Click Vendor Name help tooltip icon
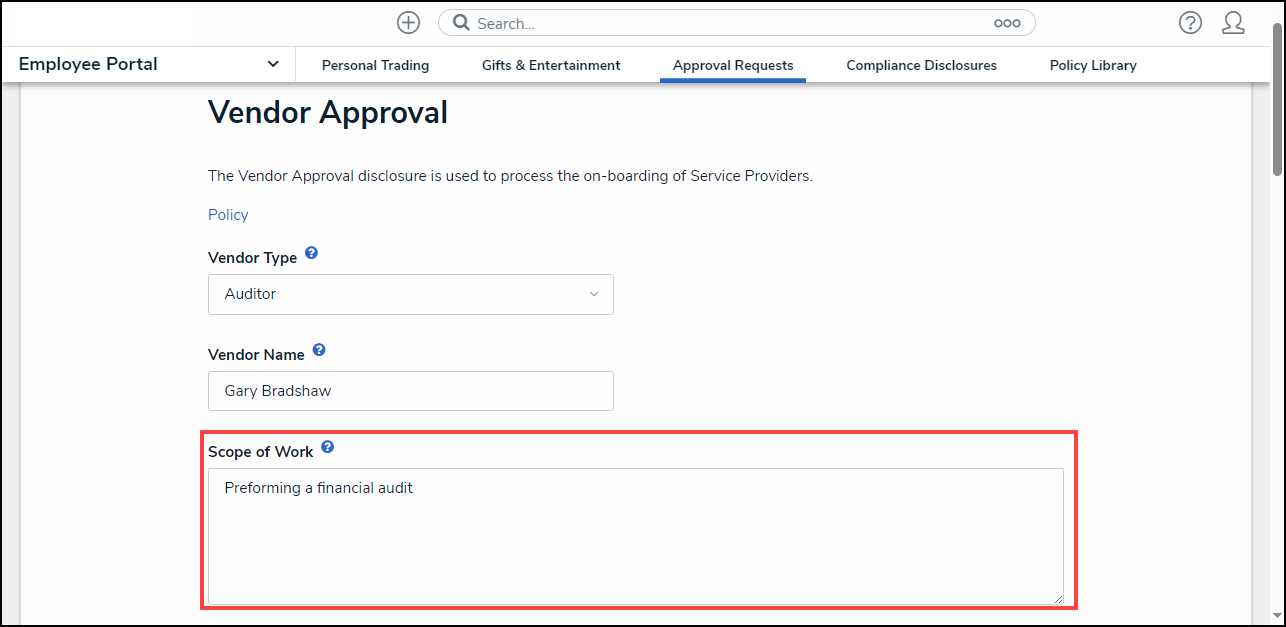1286x627 pixels. pyautogui.click(x=319, y=351)
